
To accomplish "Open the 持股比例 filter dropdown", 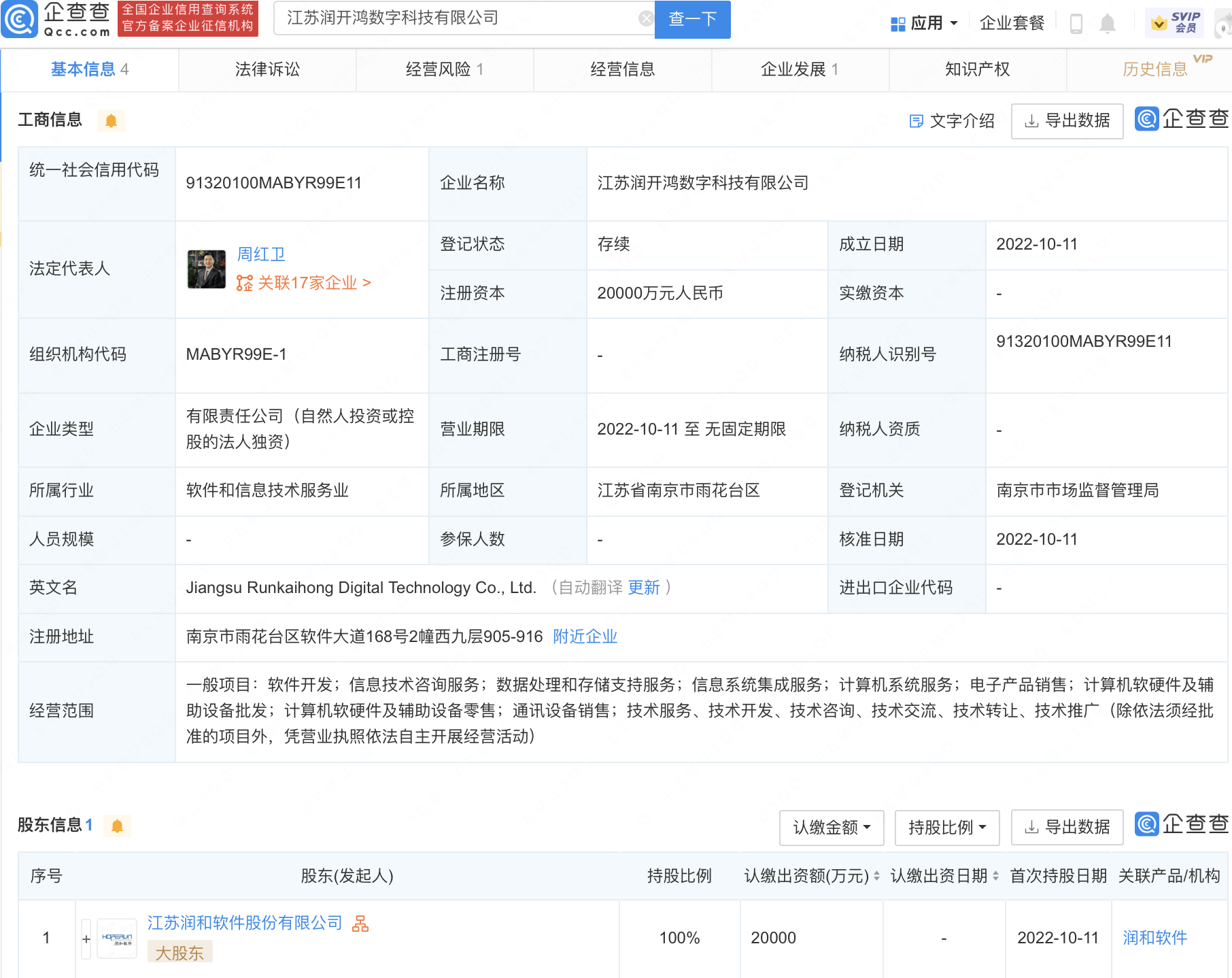I will coord(947,828).
